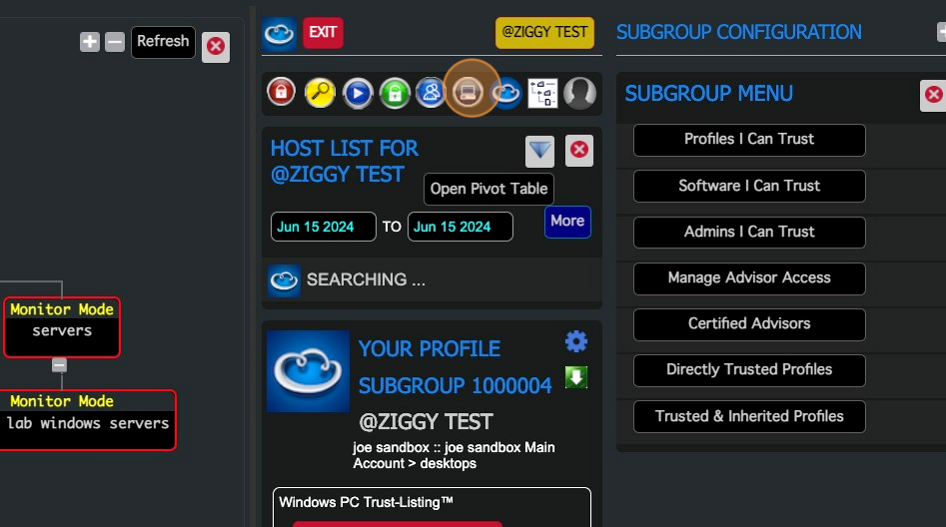Click the gray user silhouette icon
Viewport: 946px width, 527px height.
click(x=580, y=93)
